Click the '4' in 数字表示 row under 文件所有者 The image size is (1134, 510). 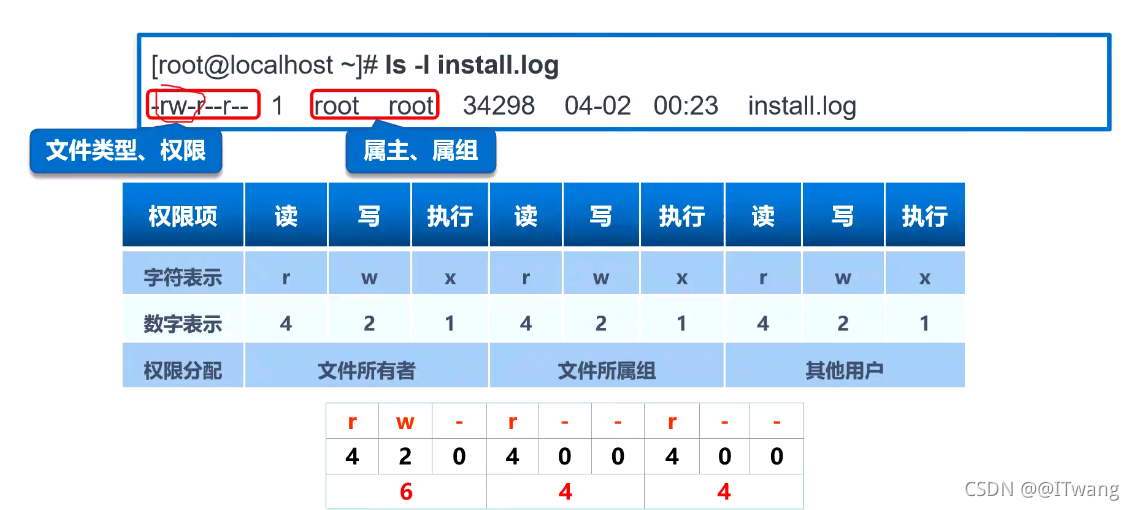286,323
